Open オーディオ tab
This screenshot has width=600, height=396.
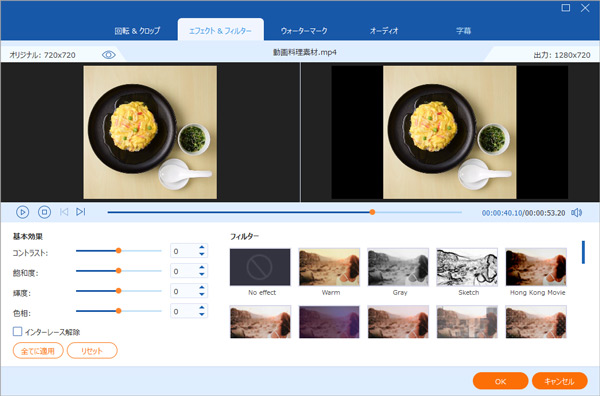pos(384,31)
